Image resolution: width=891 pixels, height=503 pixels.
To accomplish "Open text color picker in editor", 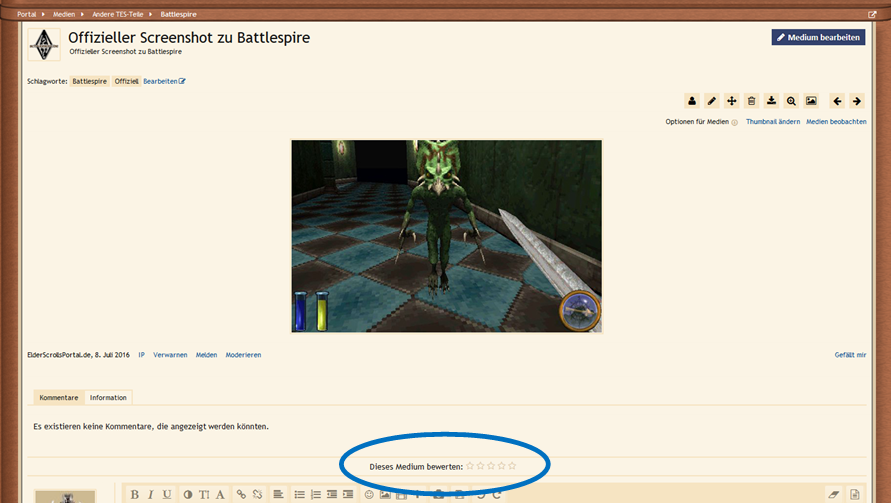I will [x=188, y=494].
